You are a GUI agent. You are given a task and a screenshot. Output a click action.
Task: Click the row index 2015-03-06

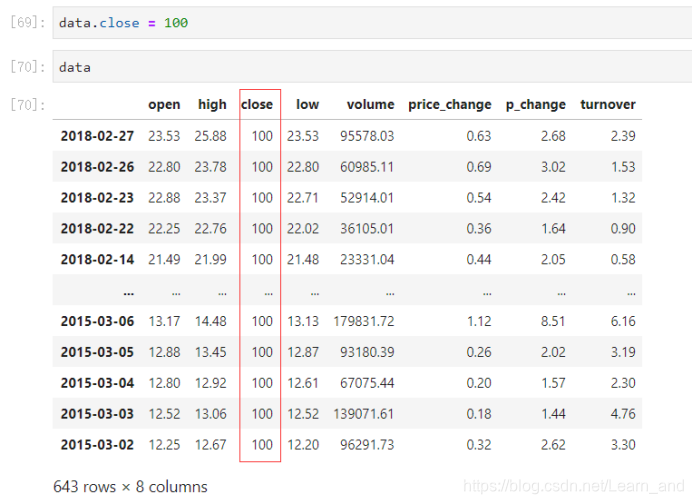(x=97, y=321)
